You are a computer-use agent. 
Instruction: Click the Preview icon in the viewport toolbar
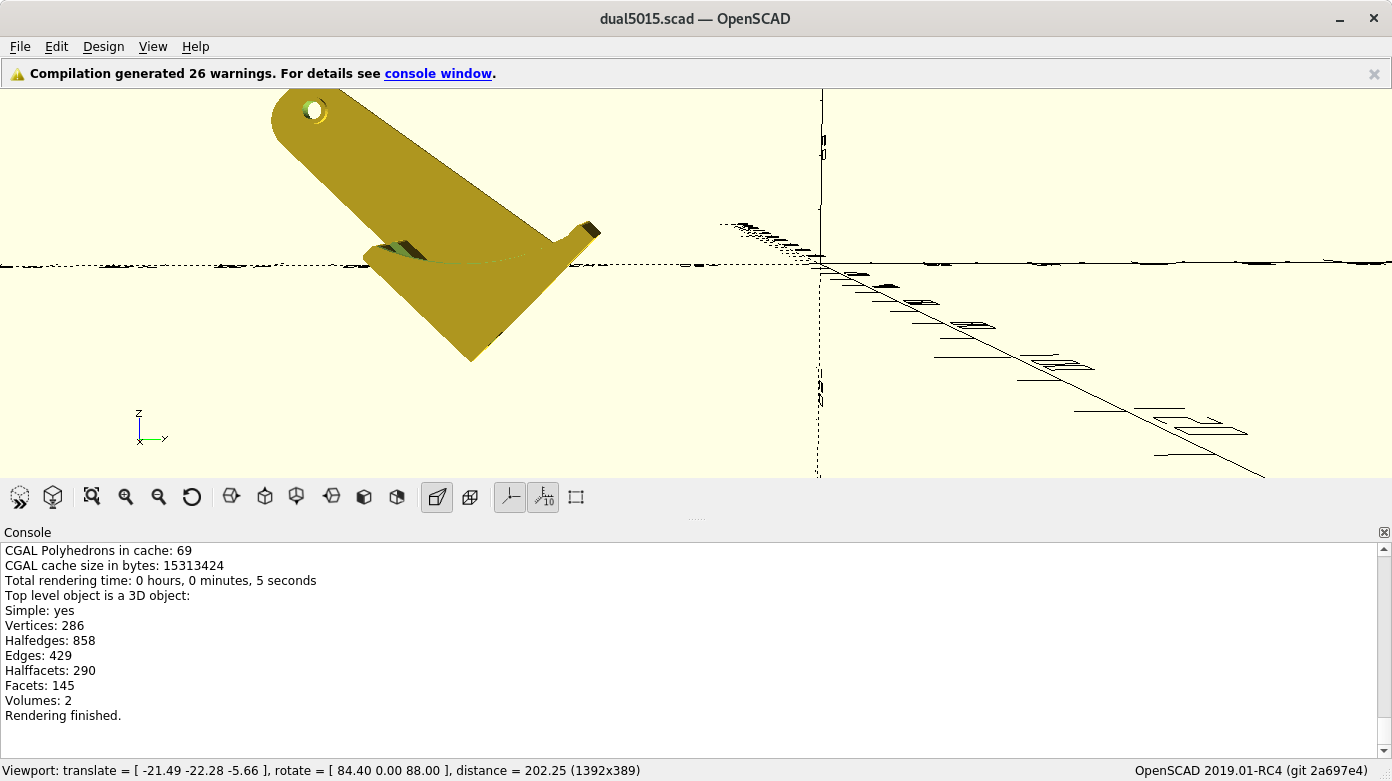tap(20, 497)
